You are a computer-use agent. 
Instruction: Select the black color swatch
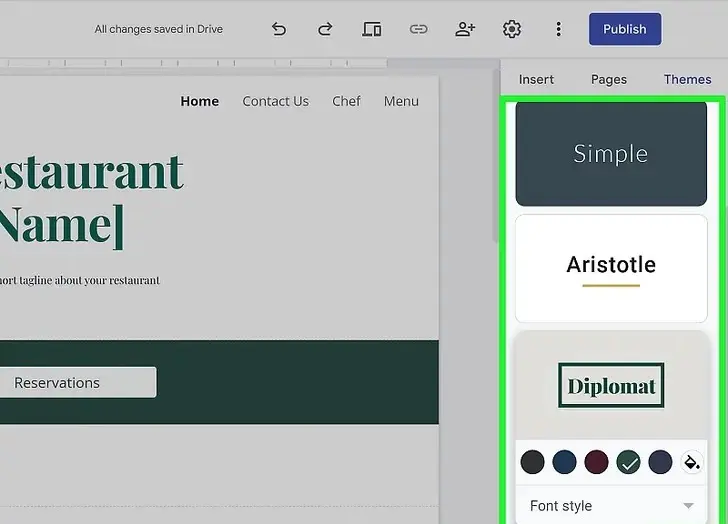tap(533, 462)
